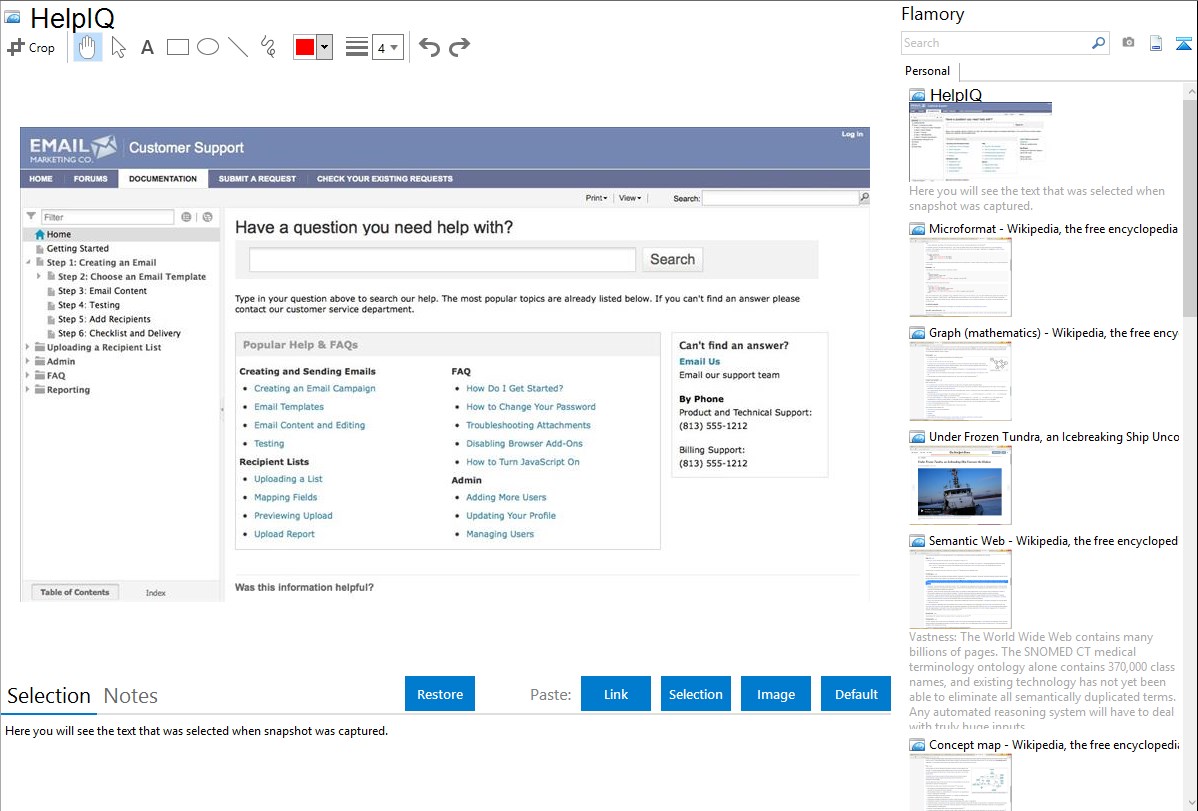Image resolution: width=1198 pixels, height=811 pixels.
Task: Open the line thickness dropdown showing 4
Action: click(387, 47)
